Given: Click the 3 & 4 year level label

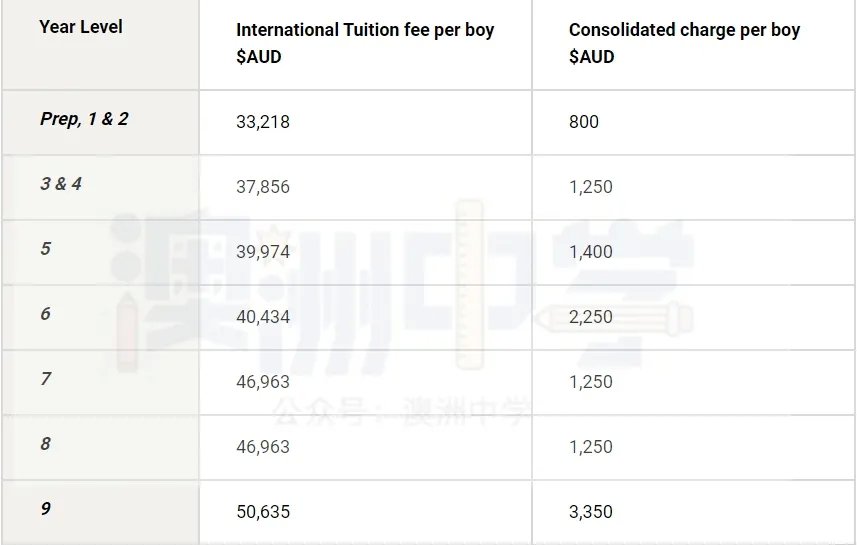Looking at the screenshot, I should tap(61, 184).
